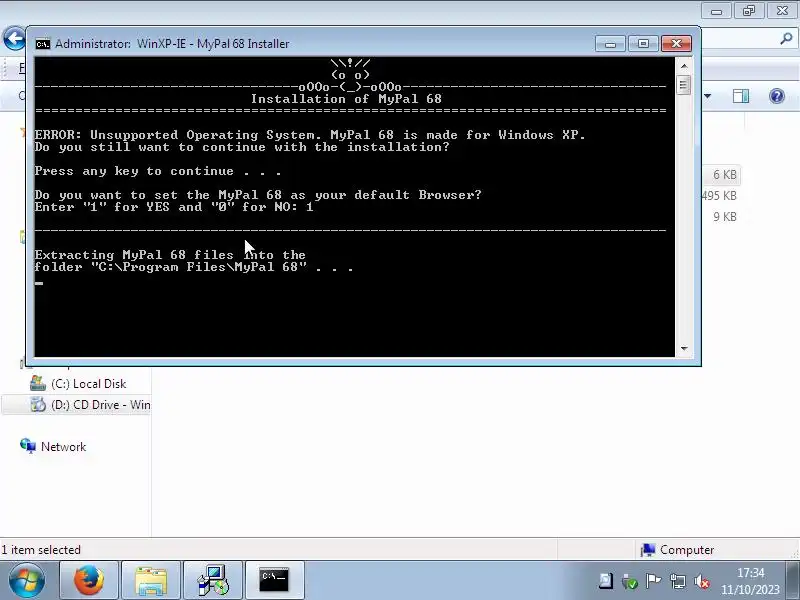Close the MyPal 68 Installer window
This screenshot has height=600, width=800.
click(x=676, y=44)
